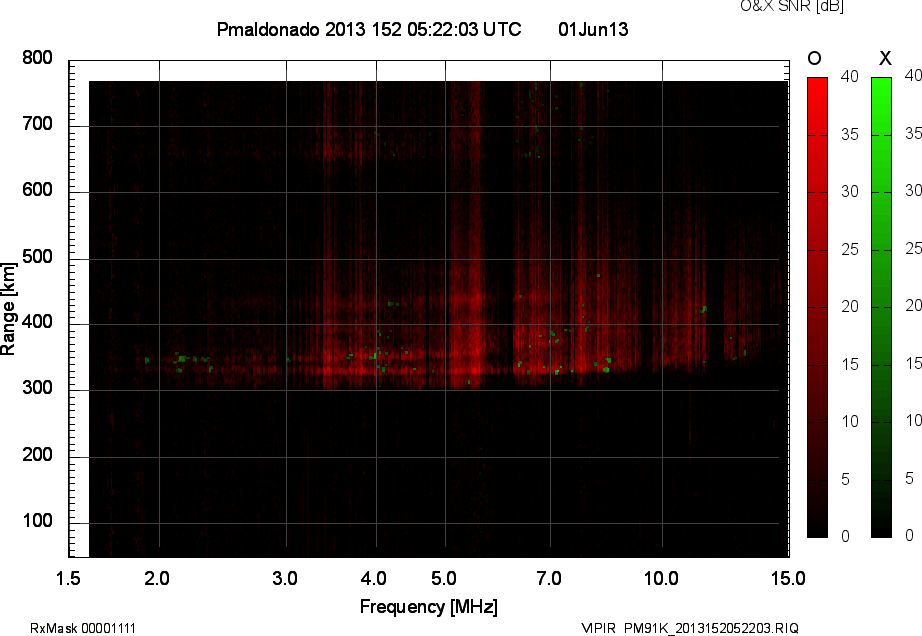Click the 800 tick on the range axis
922x636 pixels.
[x=37, y=59]
